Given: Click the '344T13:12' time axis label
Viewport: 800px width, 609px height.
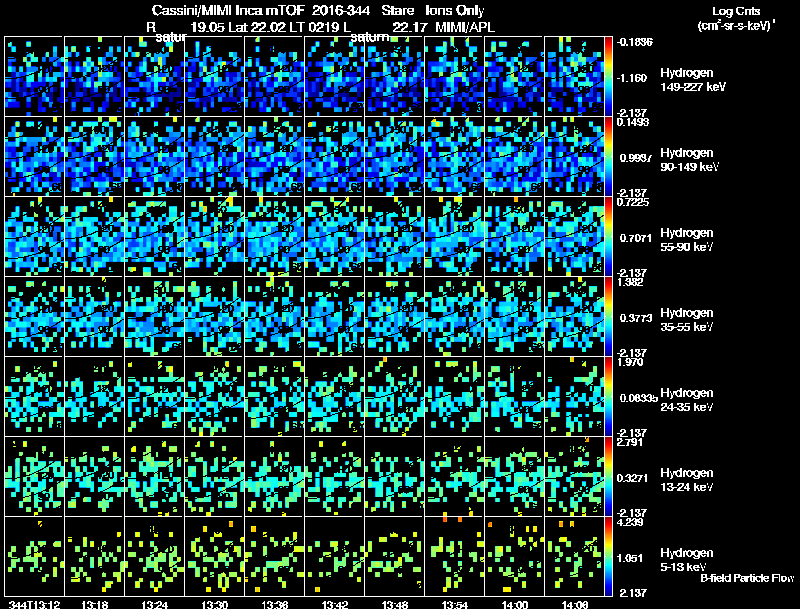Looking at the screenshot, I should tap(35, 604).
